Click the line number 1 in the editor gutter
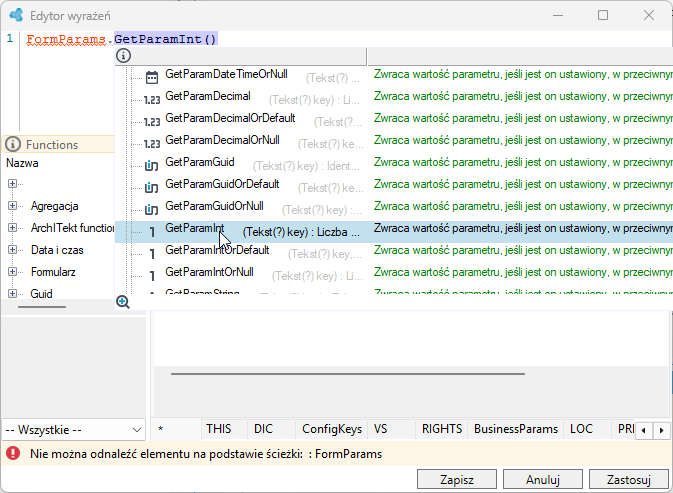 click(10, 39)
